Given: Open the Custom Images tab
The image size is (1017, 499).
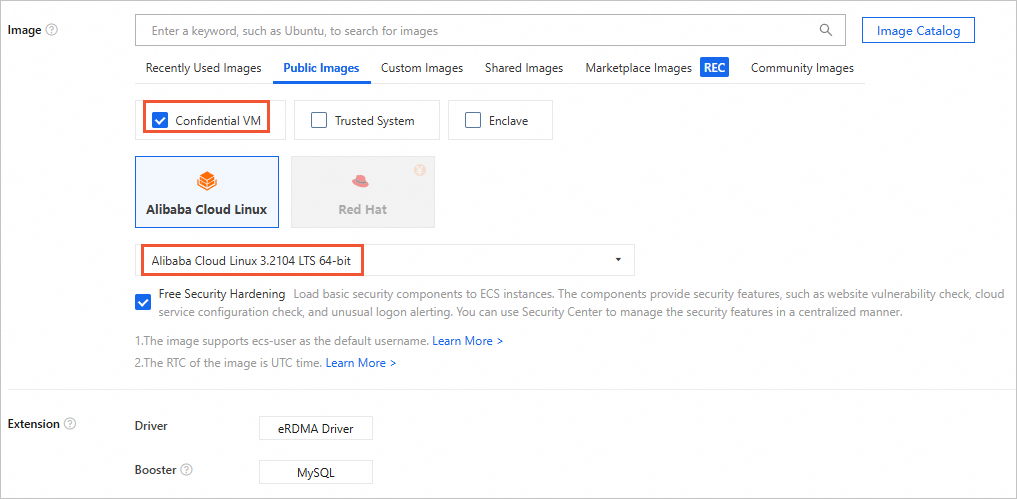Looking at the screenshot, I should (x=422, y=67).
